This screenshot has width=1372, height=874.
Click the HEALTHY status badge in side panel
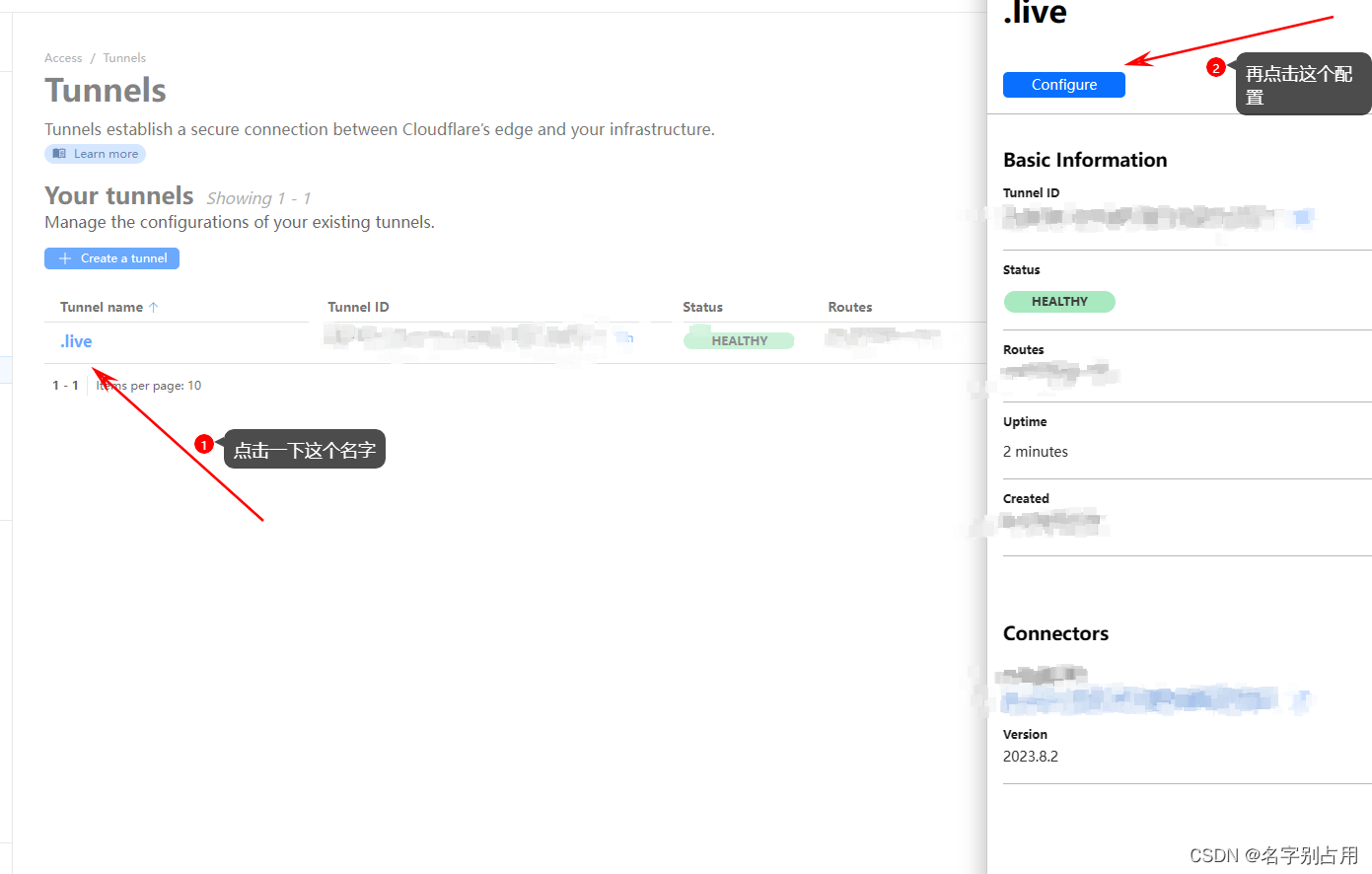(1059, 302)
